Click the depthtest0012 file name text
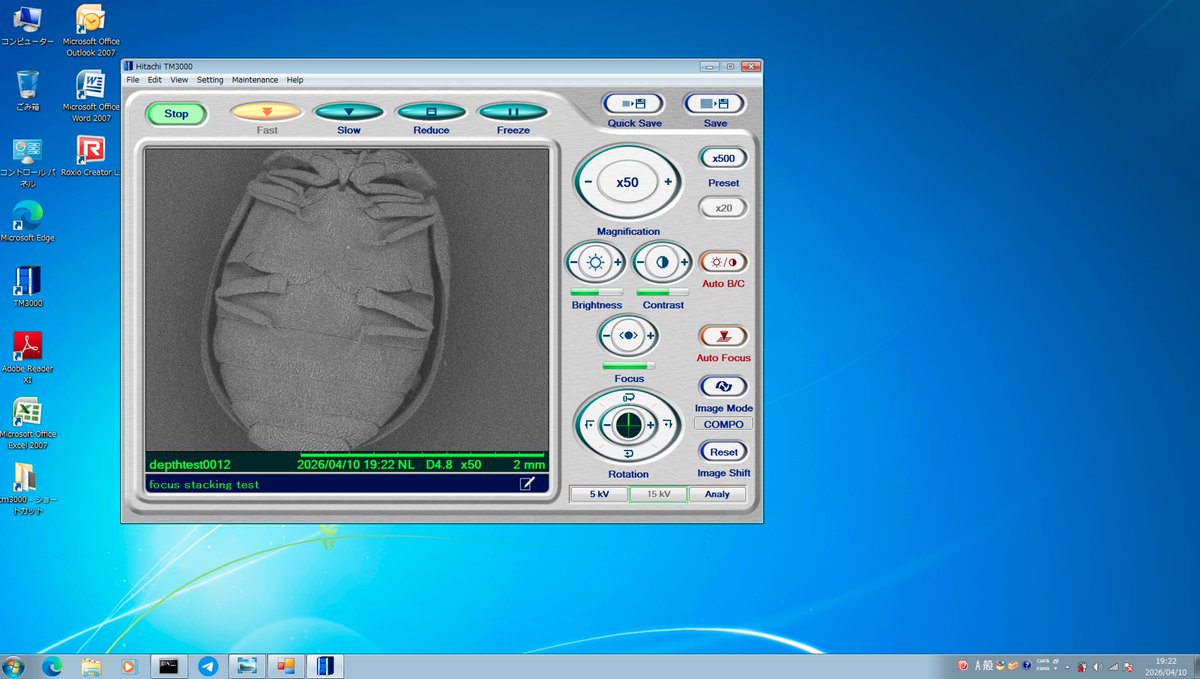The width and height of the screenshot is (1200, 679). coord(190,465)
